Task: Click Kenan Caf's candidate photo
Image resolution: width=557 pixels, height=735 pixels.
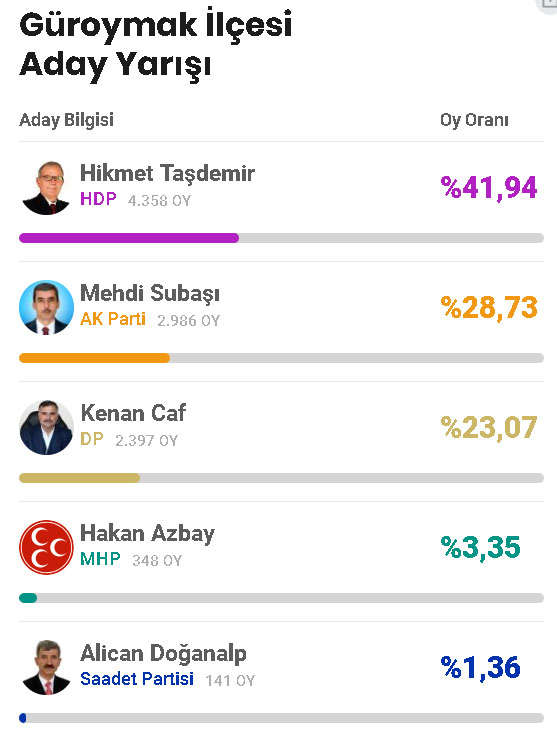Action: point(46,428)
